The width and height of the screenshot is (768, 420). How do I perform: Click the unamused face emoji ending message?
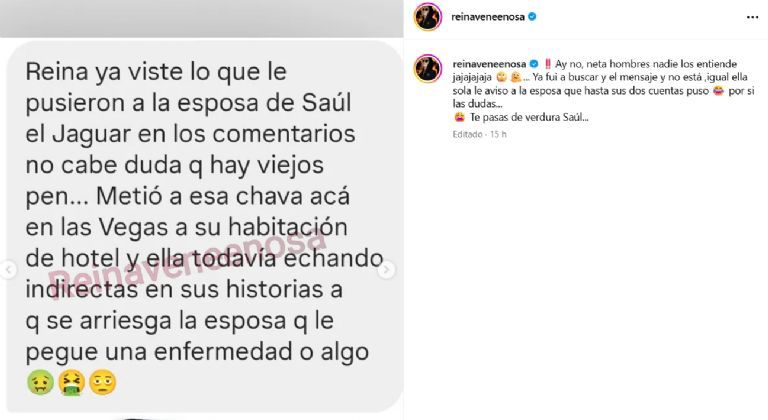(103, 383)
